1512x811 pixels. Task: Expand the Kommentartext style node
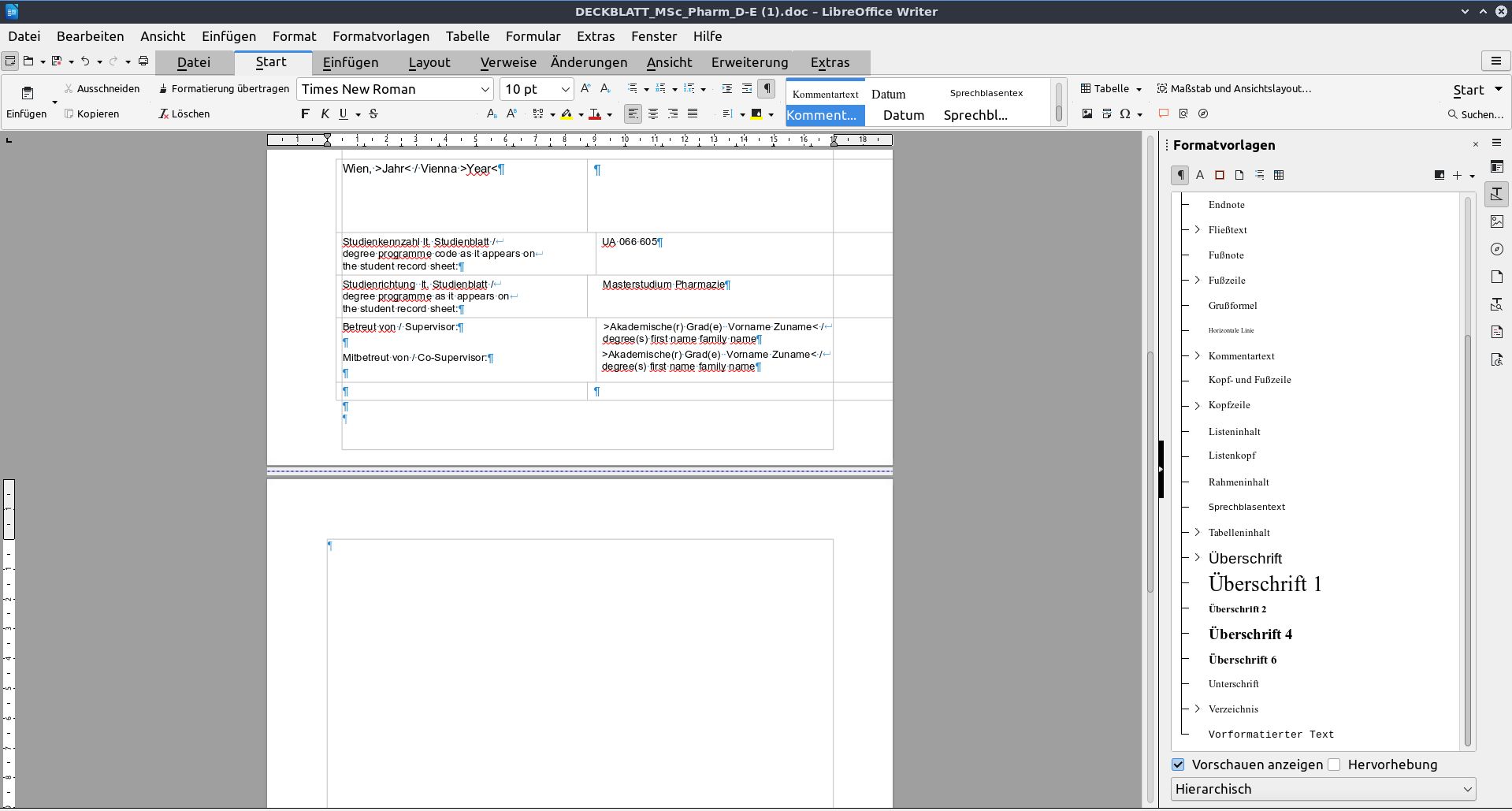point(1198,356)
